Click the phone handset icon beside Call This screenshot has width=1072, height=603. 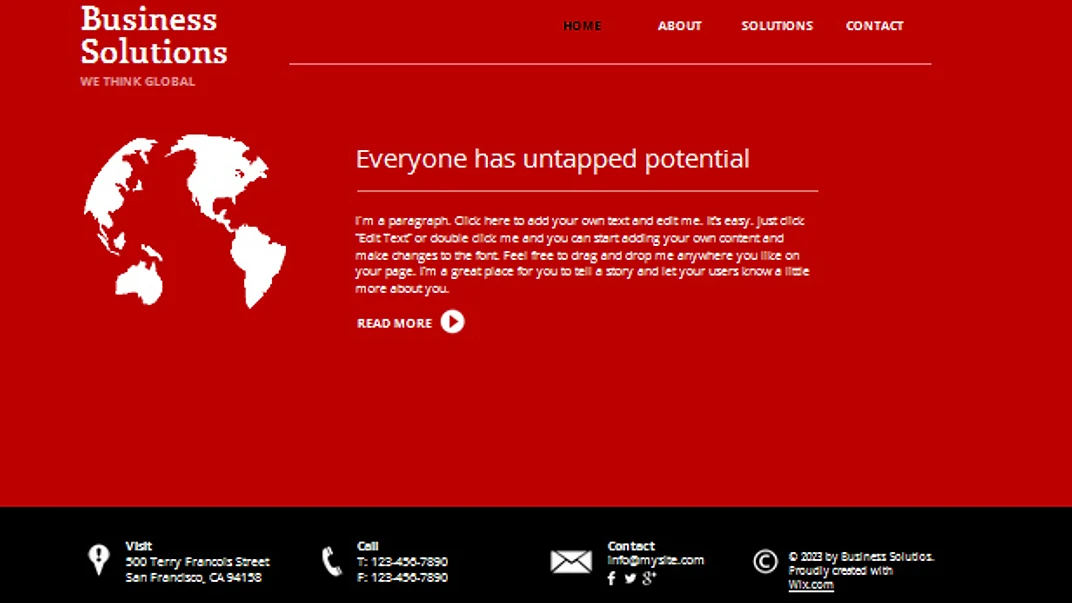click(332, 561)
